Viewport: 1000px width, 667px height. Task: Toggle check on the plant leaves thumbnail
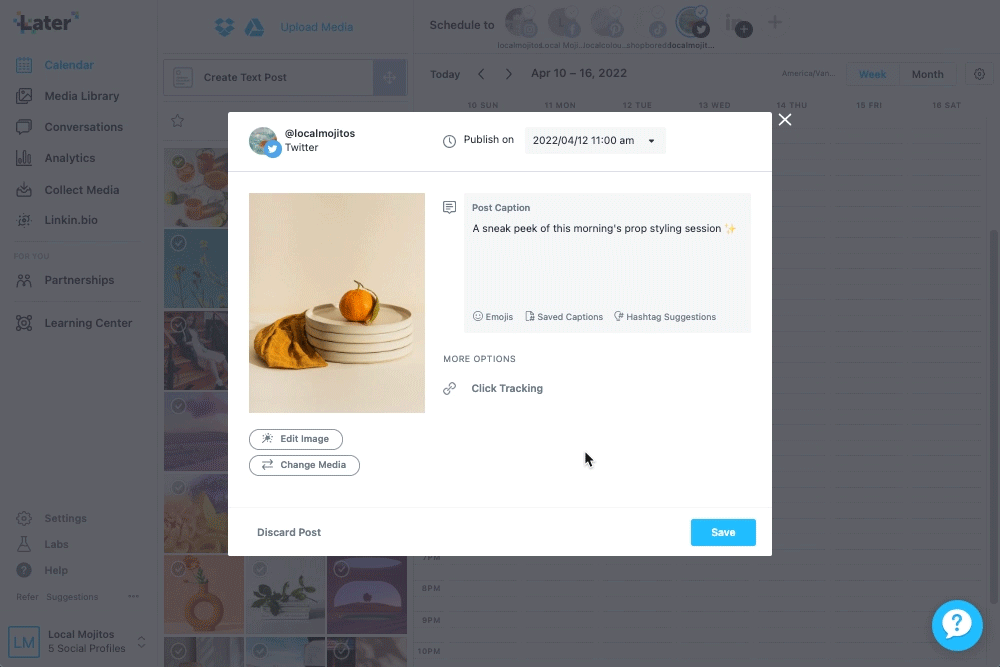coord(260,568)
